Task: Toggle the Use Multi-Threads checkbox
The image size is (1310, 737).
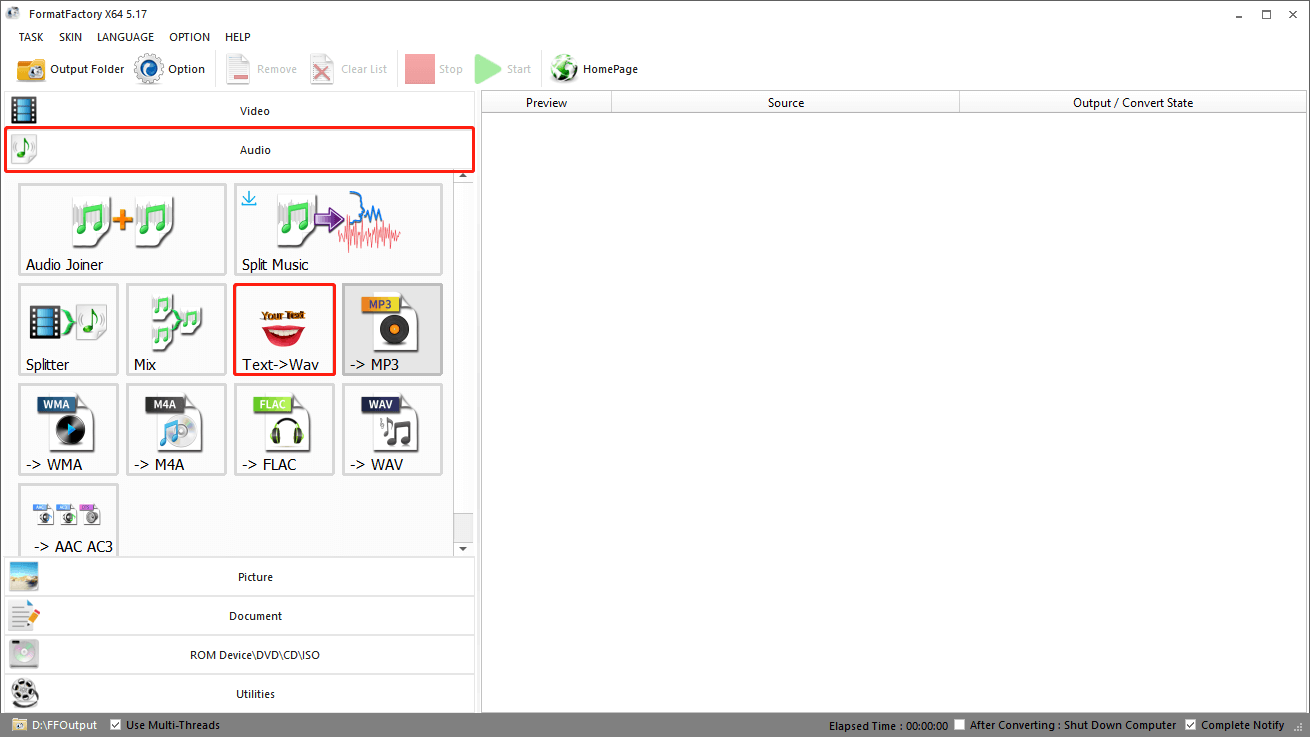Action: point(116,725)
